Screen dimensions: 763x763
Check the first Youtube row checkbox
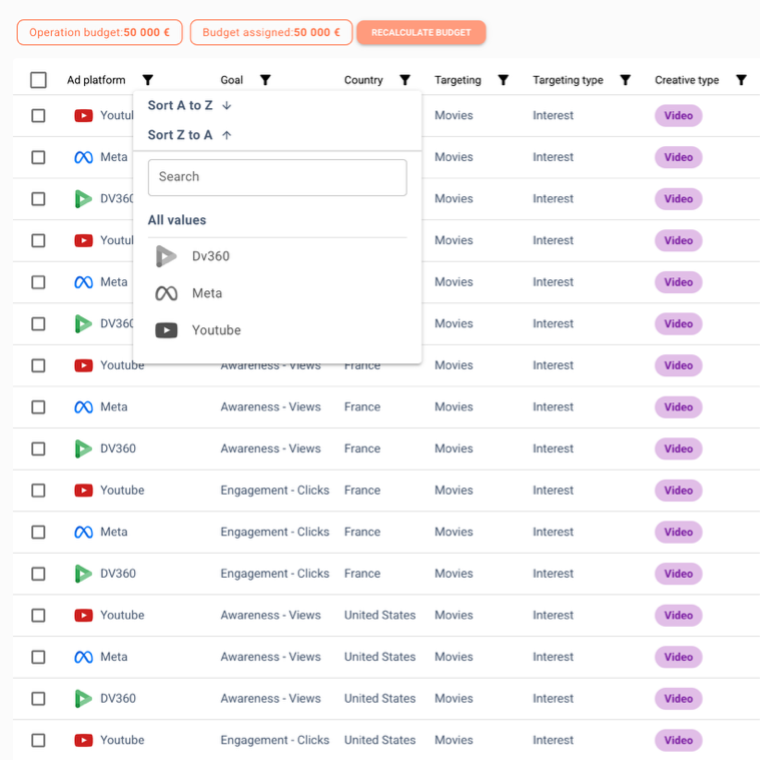click(x=38, y=116)
